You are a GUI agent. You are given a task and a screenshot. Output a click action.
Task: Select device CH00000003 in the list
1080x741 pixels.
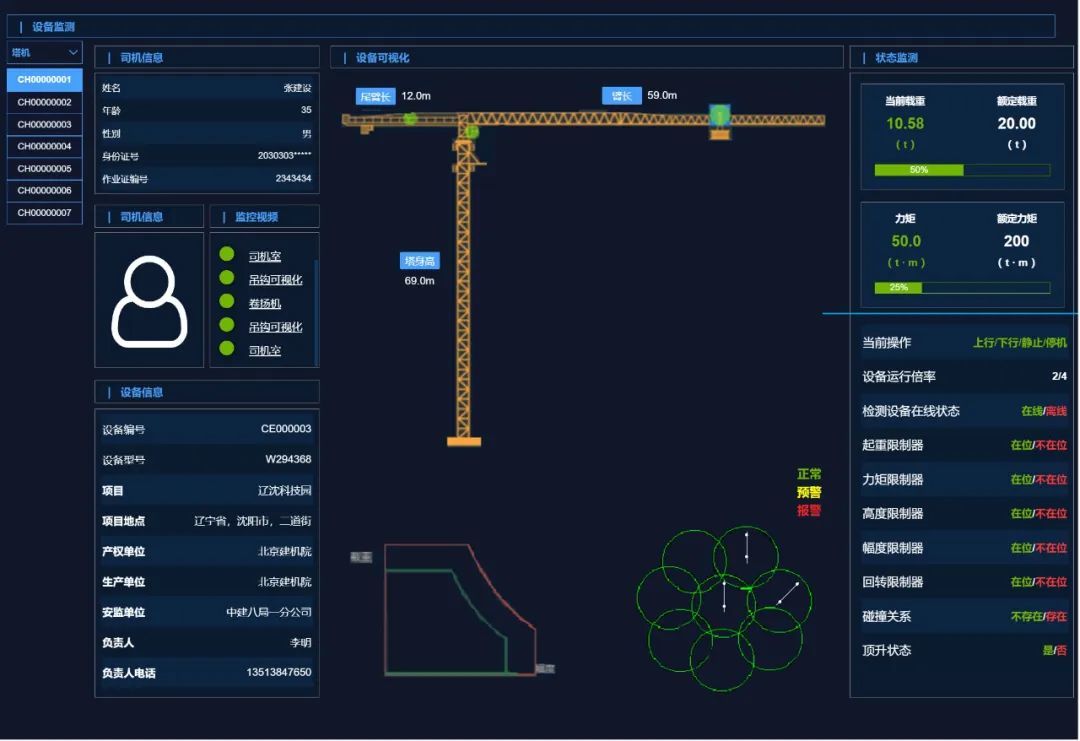(x=44, y=125)
